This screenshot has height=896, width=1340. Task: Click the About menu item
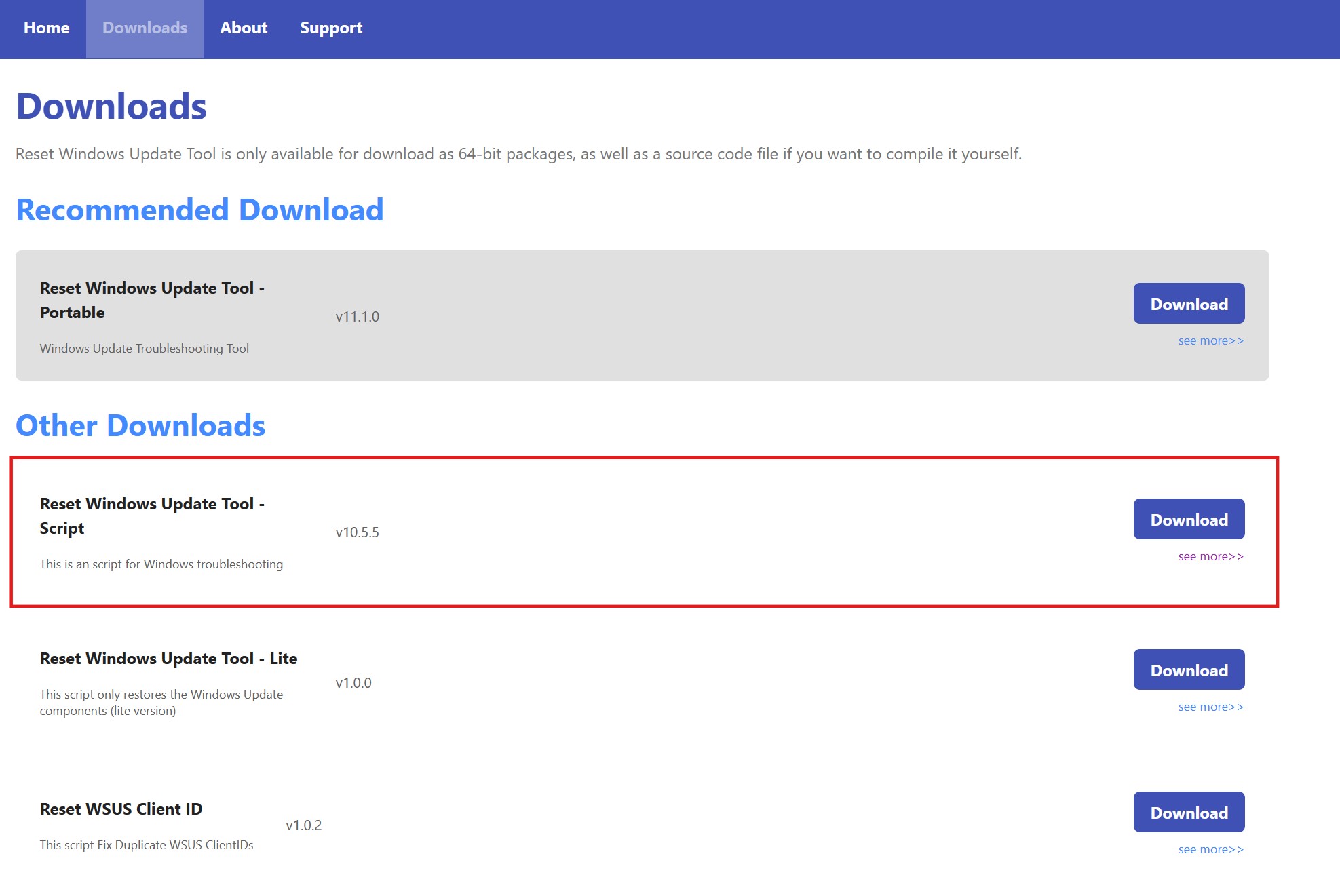tap(243, 27)
